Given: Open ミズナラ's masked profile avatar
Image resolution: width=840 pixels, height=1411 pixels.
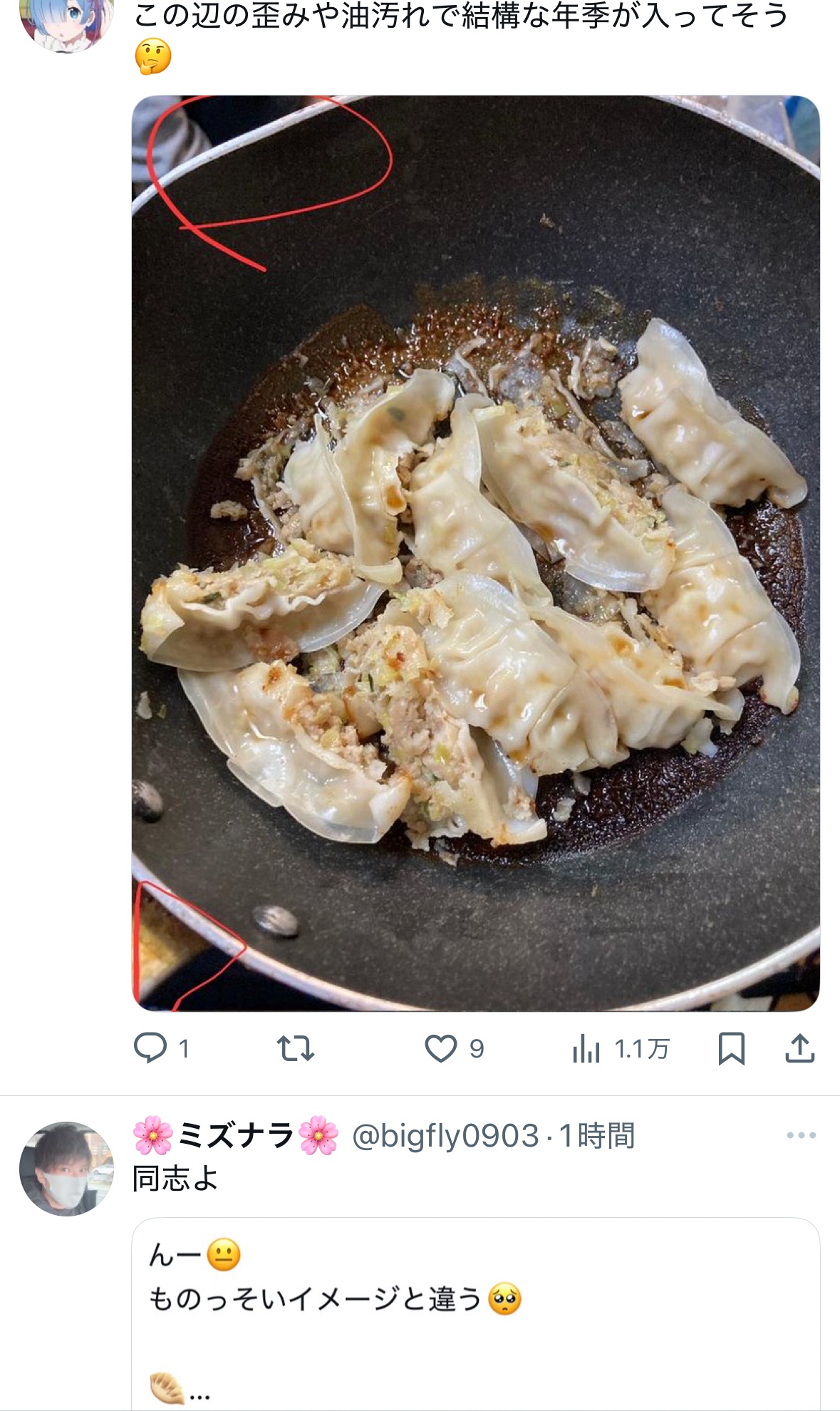Looking at the screenshot, I should (66, 1168).
